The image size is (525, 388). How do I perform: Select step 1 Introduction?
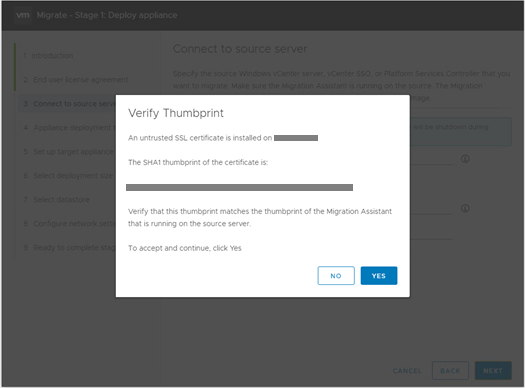[48, 56]
